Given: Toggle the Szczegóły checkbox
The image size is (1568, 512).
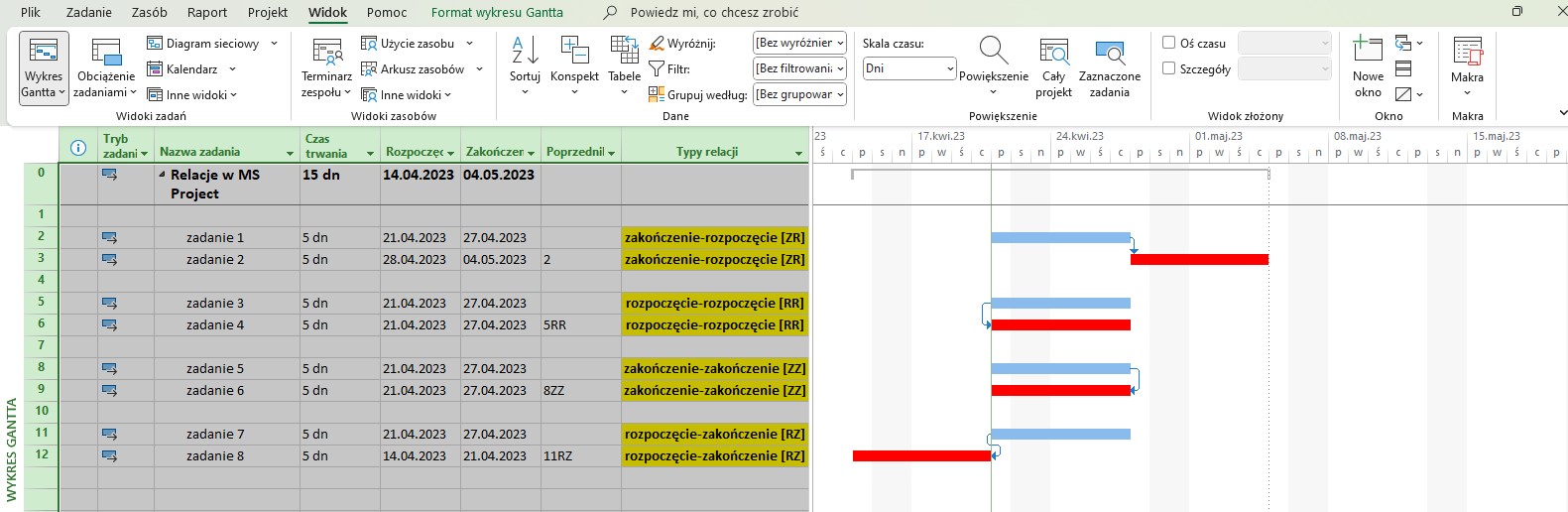Looking at the screenshot, I should point(1169,68).
